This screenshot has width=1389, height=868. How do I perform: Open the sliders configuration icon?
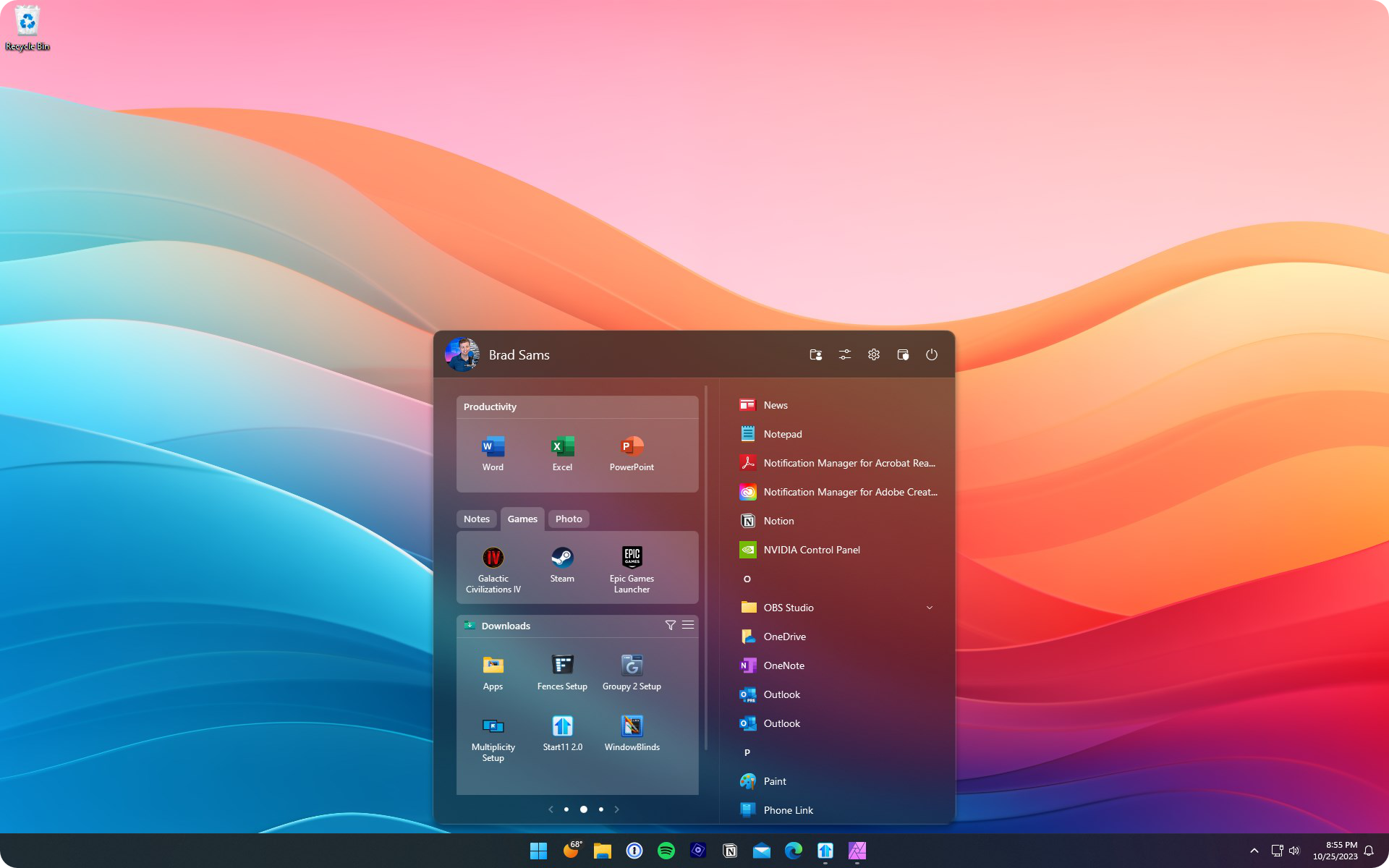pos(845,354)
